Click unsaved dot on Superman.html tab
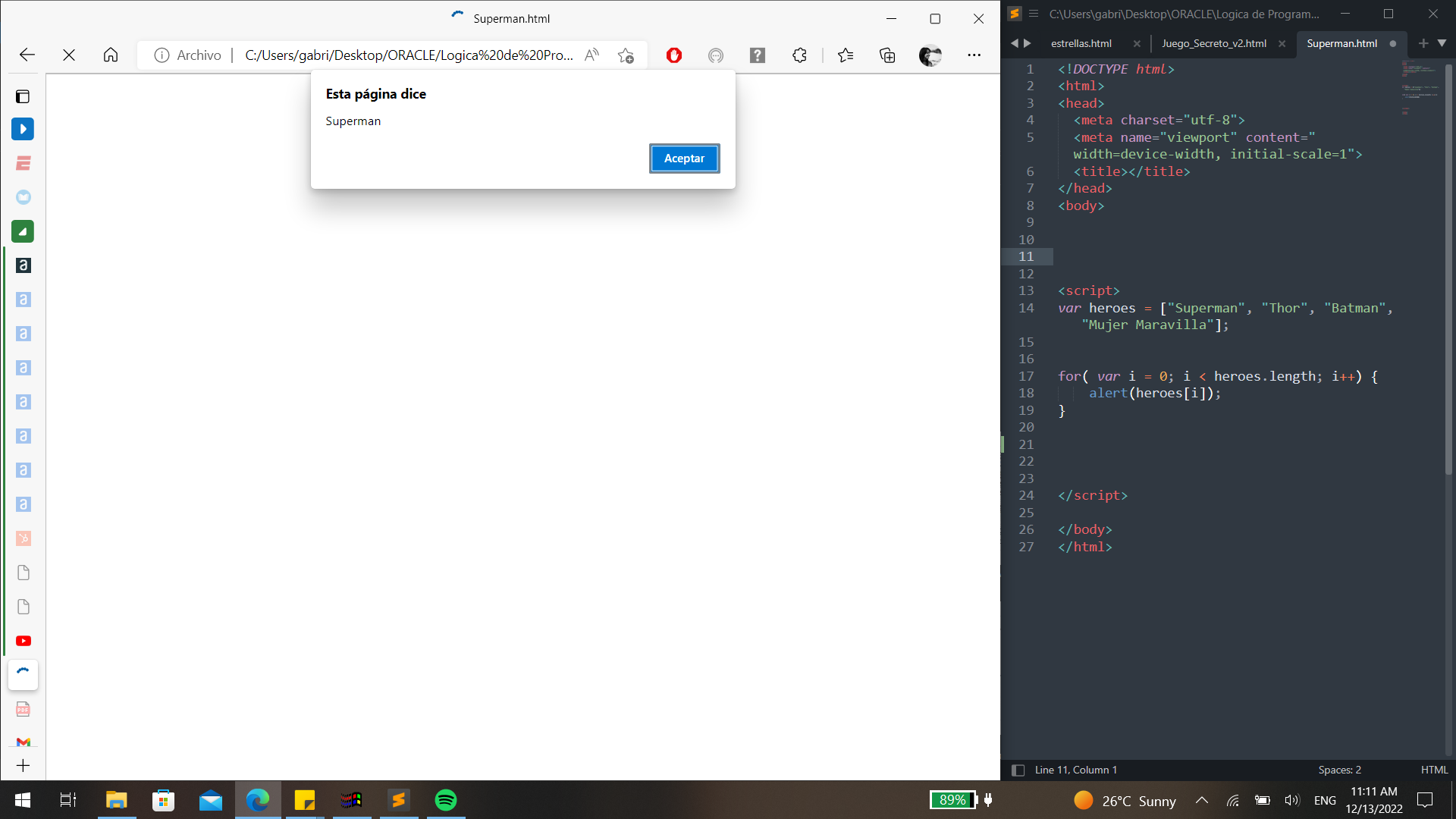Image resolution: width=1456 pixels, height=819 pixels. pos(1392,44)
